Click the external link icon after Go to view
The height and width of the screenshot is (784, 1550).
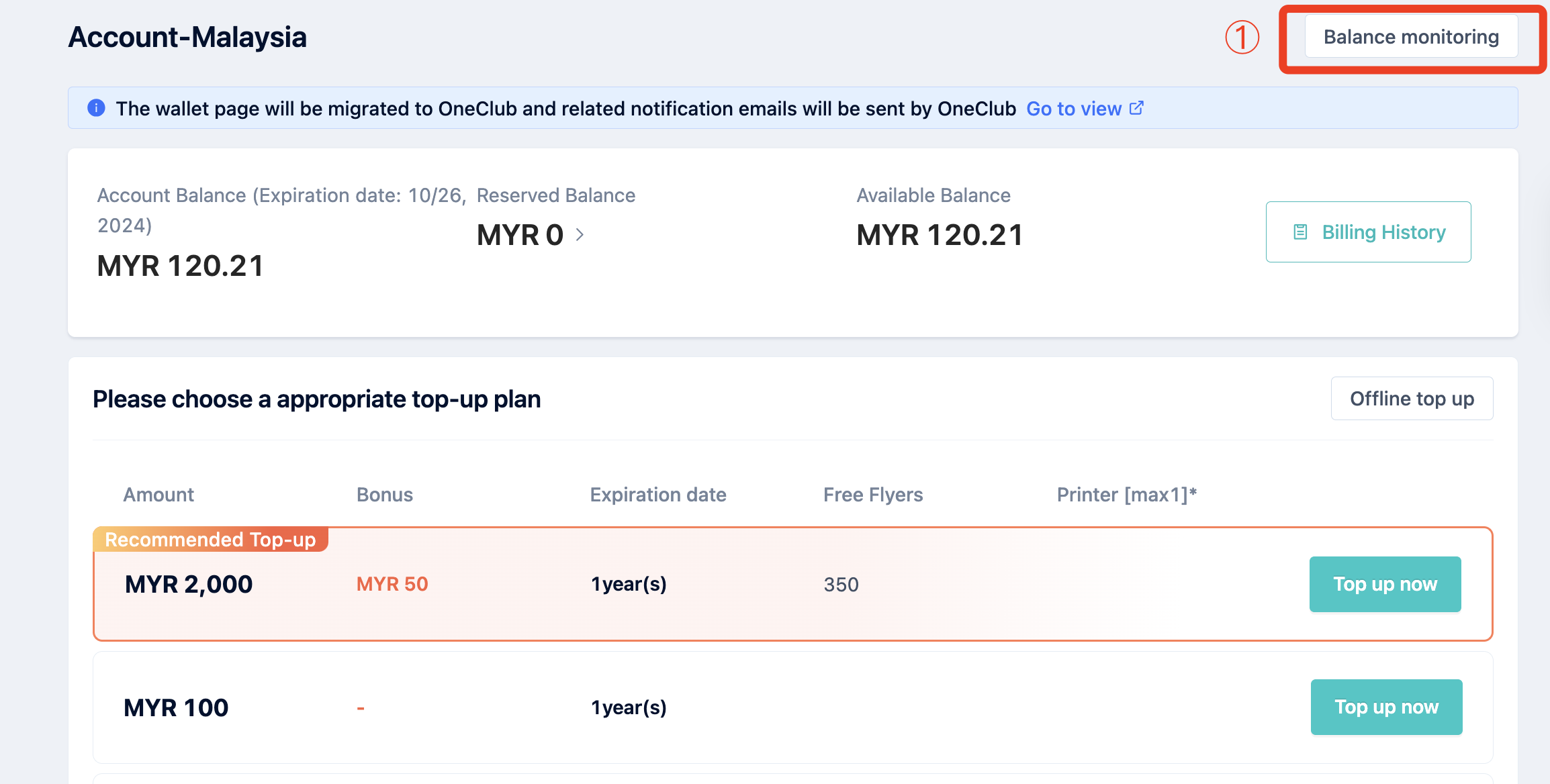click(x=1136, y=108)
